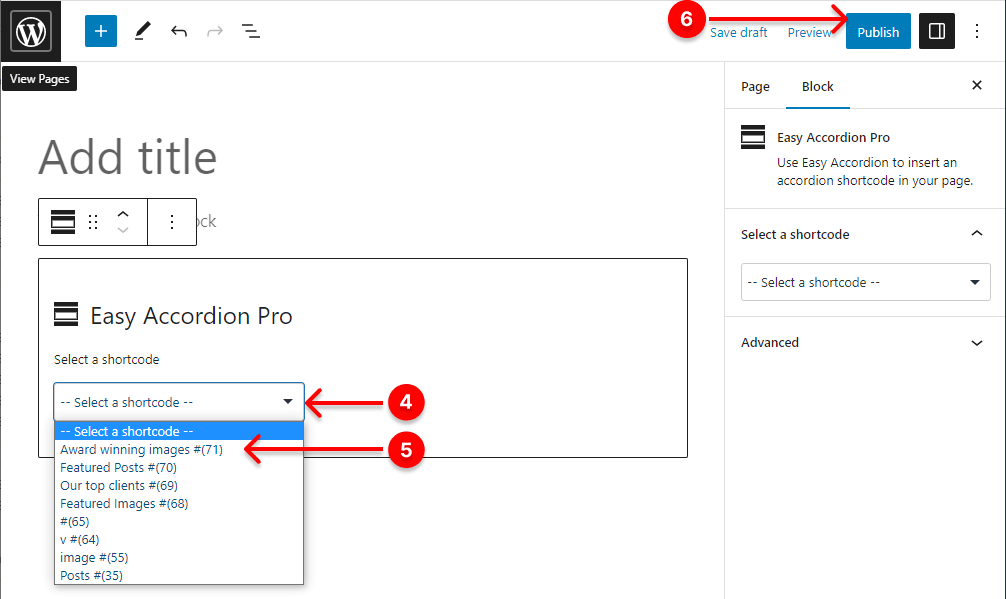Screen dimensions: 1006x599
Task: Select 'Featured Images #(68)' option
Action: pyautogui.click(x=179, y=503)
